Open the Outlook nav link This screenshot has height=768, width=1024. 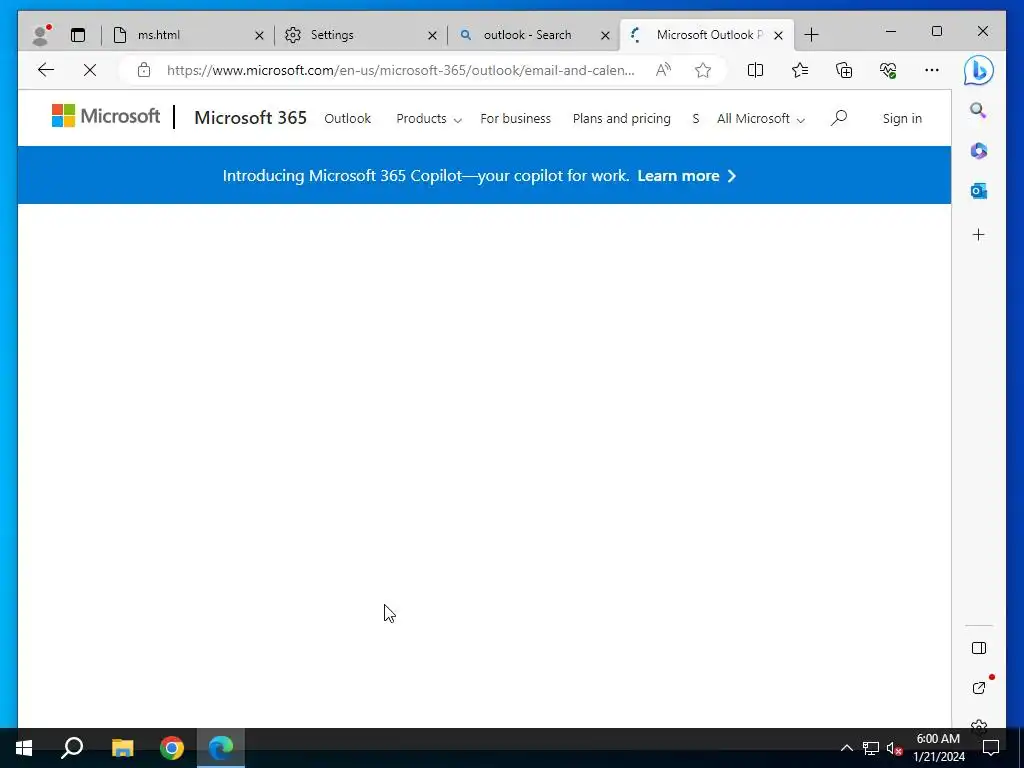[x=347, y=118]
